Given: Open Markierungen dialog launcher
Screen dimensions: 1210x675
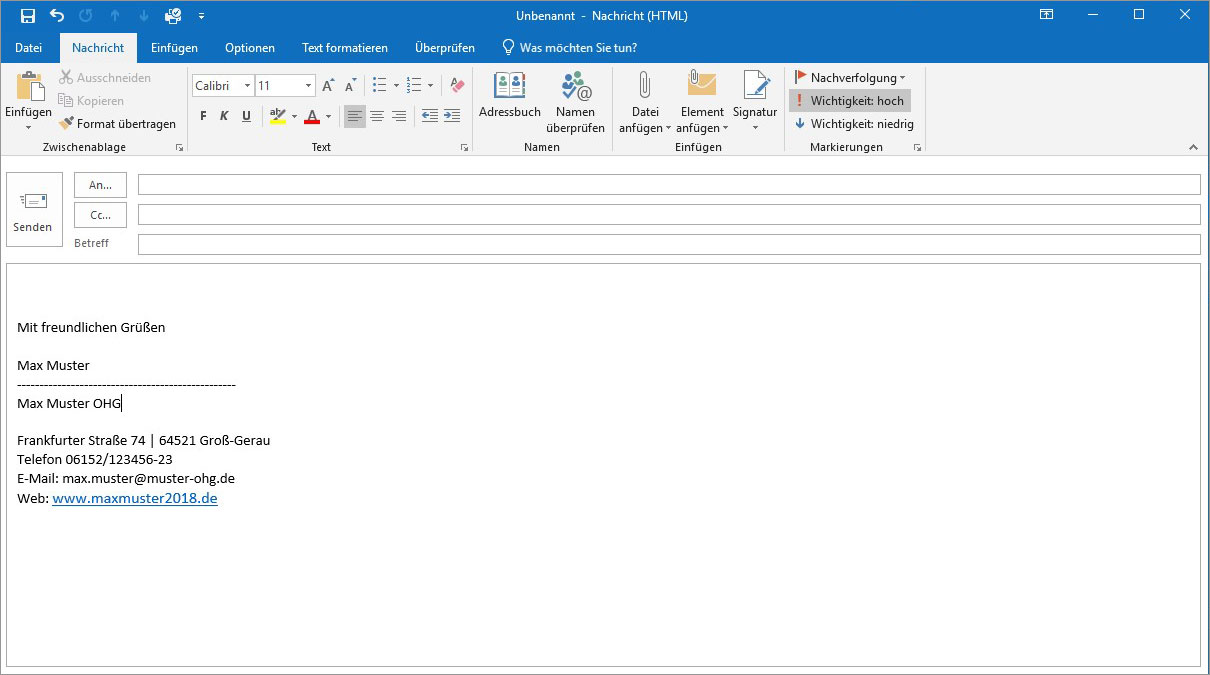Looking at the screenshot, I should [917, 148].
